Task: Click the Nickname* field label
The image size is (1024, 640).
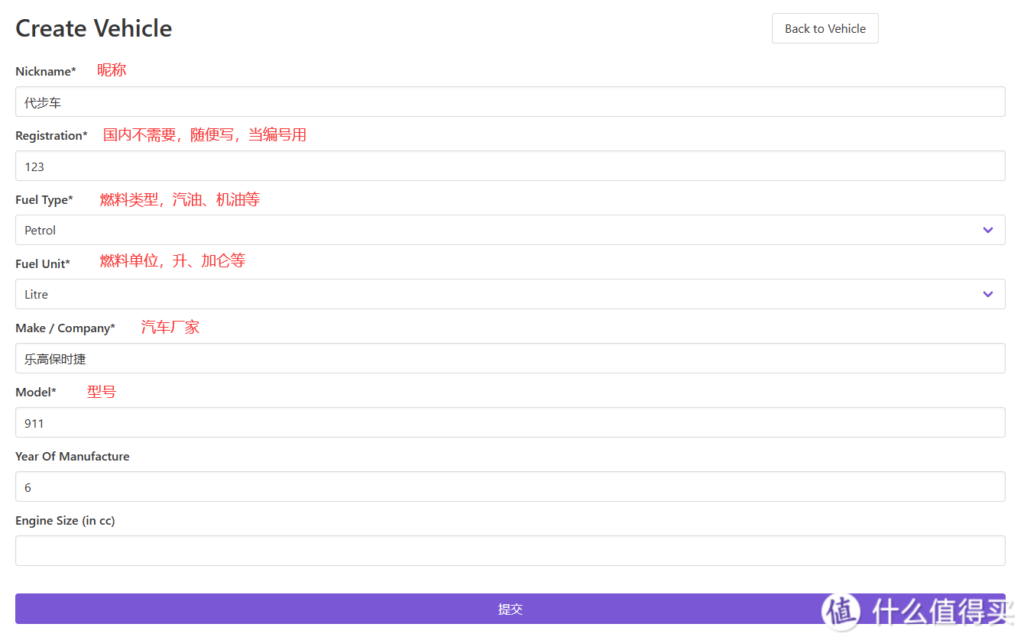Action: point(45,72)
